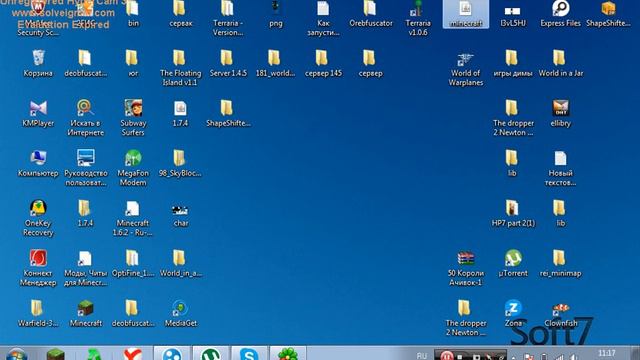The image size is (640, 360).
Task: Click the Windows Start button
Action: pos(17,354)
